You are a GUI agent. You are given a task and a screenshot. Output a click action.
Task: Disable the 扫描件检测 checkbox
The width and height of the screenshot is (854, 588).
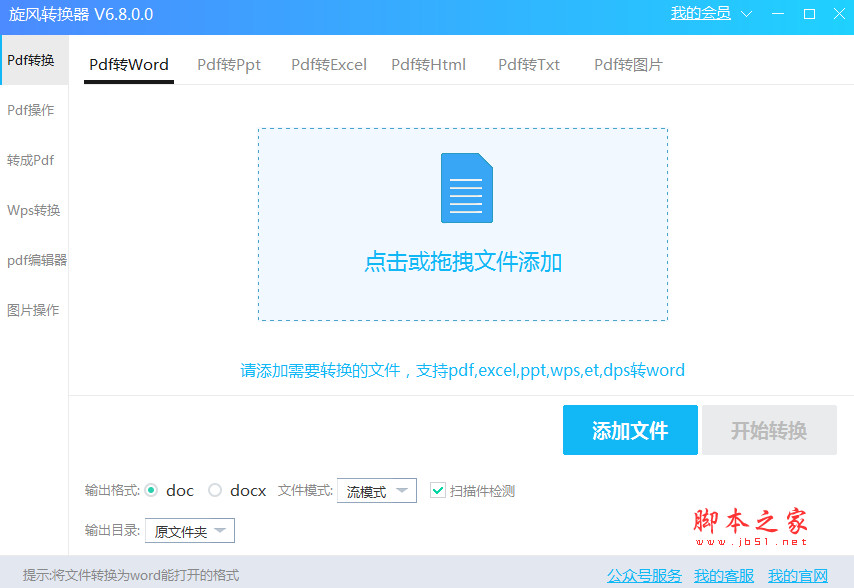(438, 490)
